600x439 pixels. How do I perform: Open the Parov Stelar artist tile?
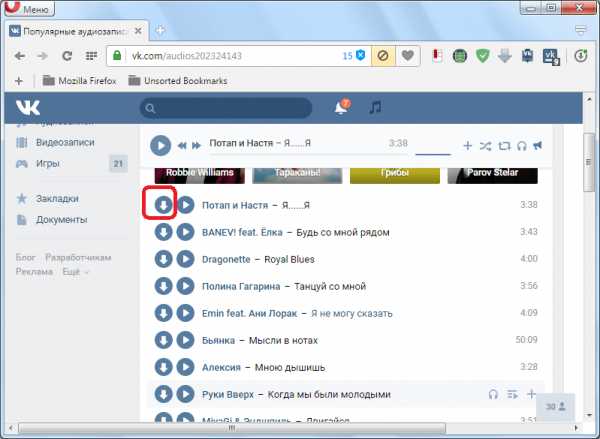[492, 175]
